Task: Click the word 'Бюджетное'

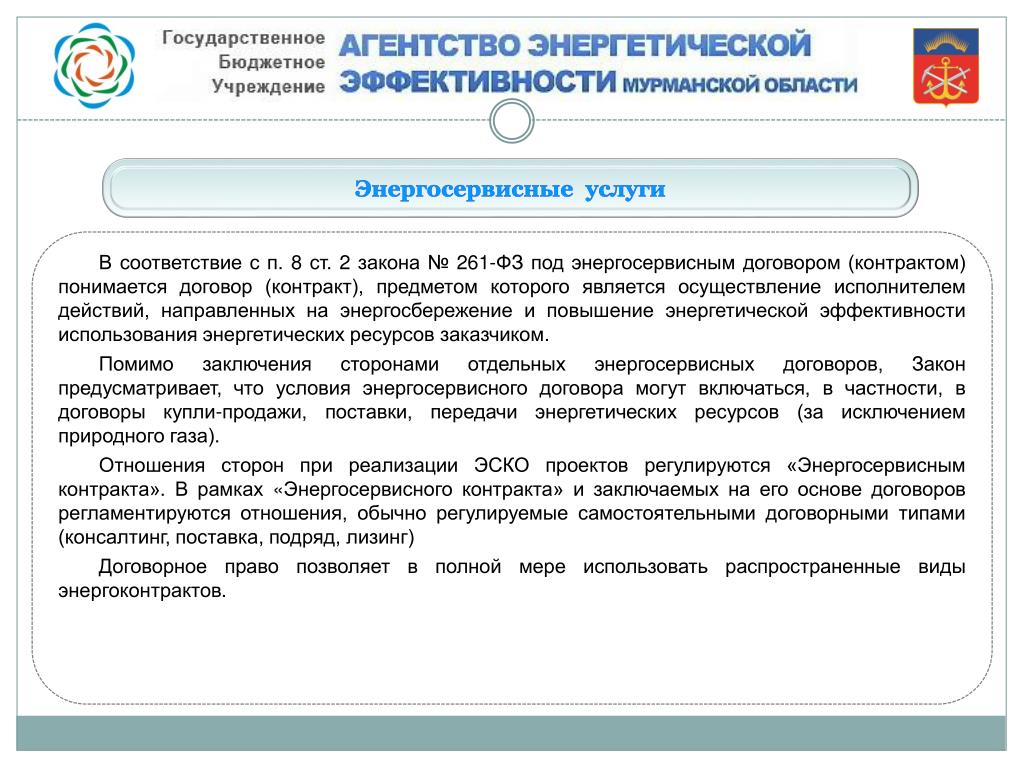Action: (x=271, y=62)
